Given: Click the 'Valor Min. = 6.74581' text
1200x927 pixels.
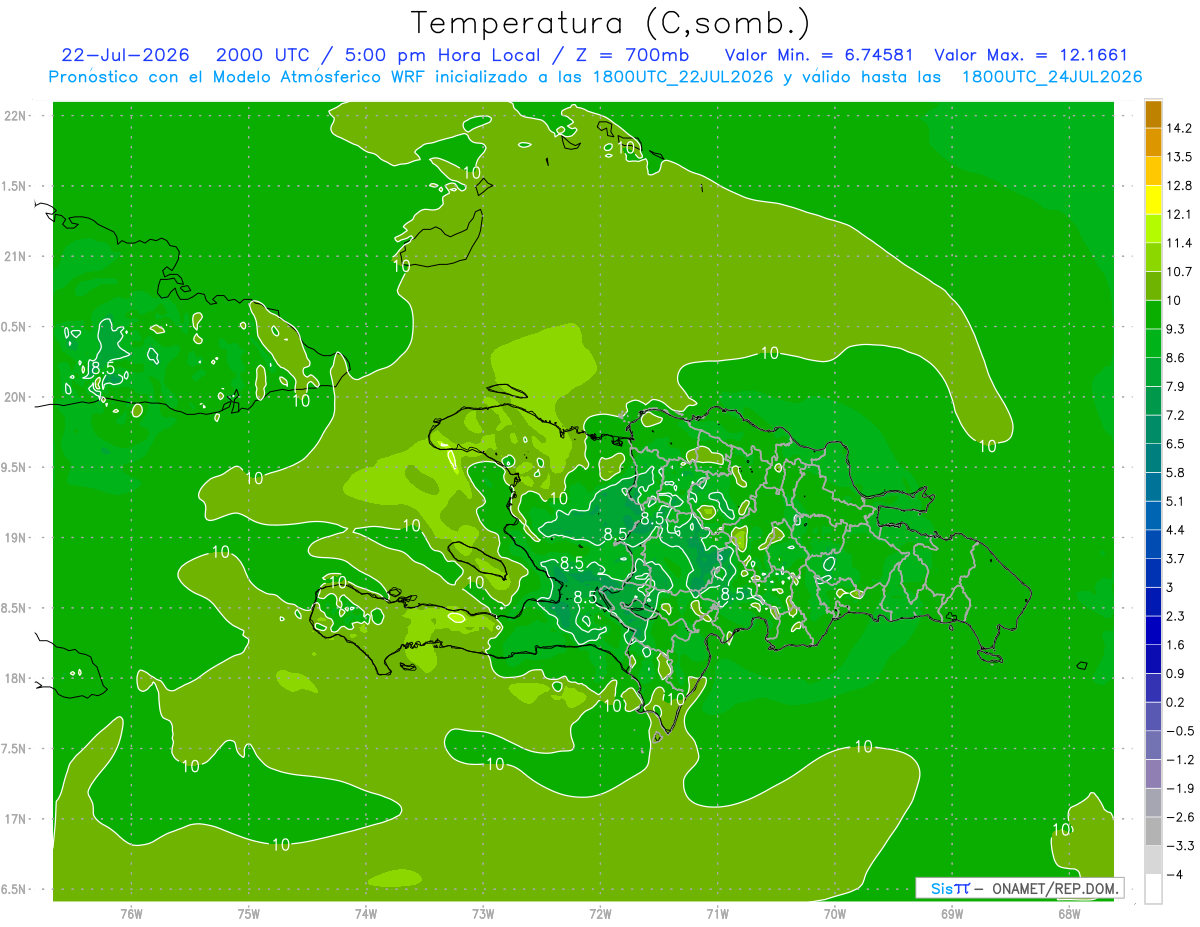Looking at the screenshot, I should click(819, 55).
